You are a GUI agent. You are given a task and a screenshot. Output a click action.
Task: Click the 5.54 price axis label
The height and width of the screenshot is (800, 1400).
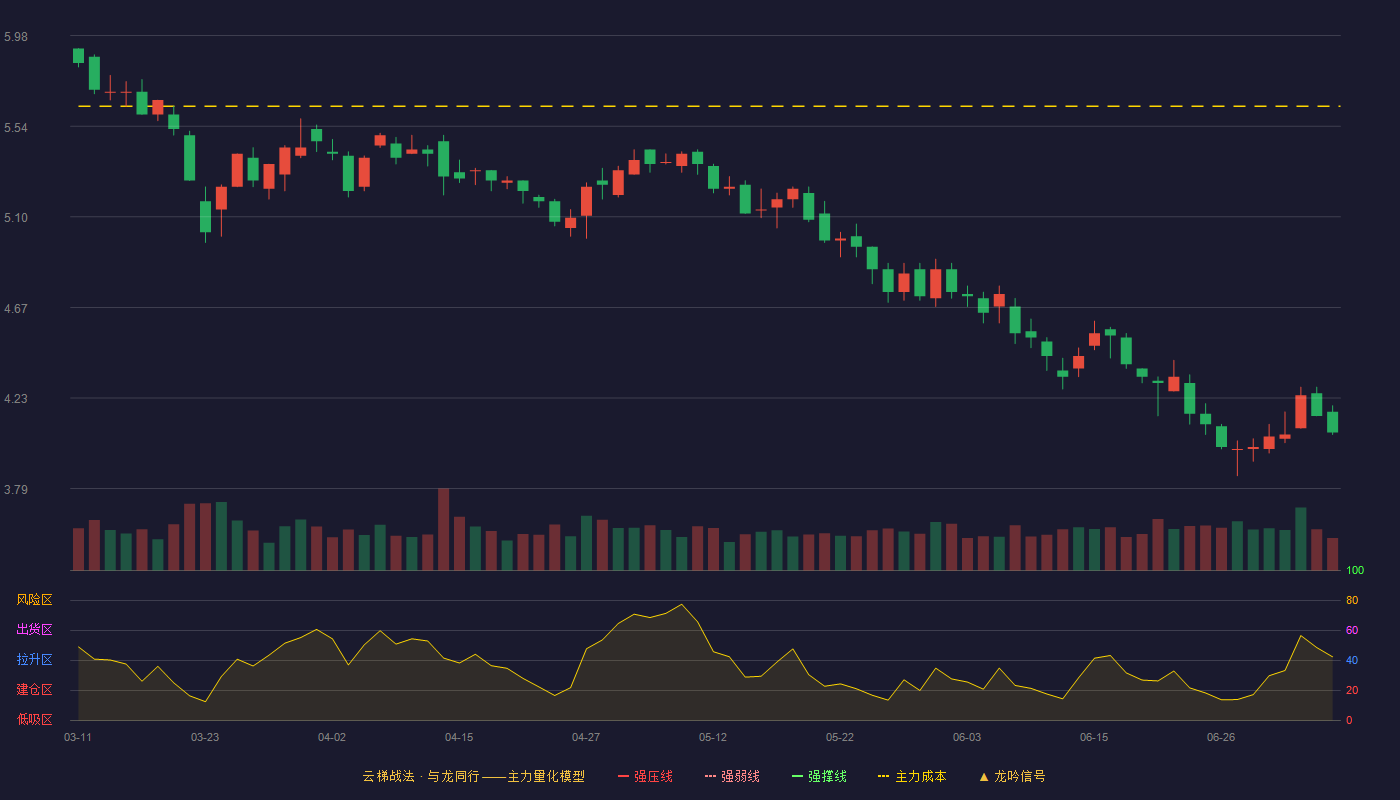click(16, 128)
